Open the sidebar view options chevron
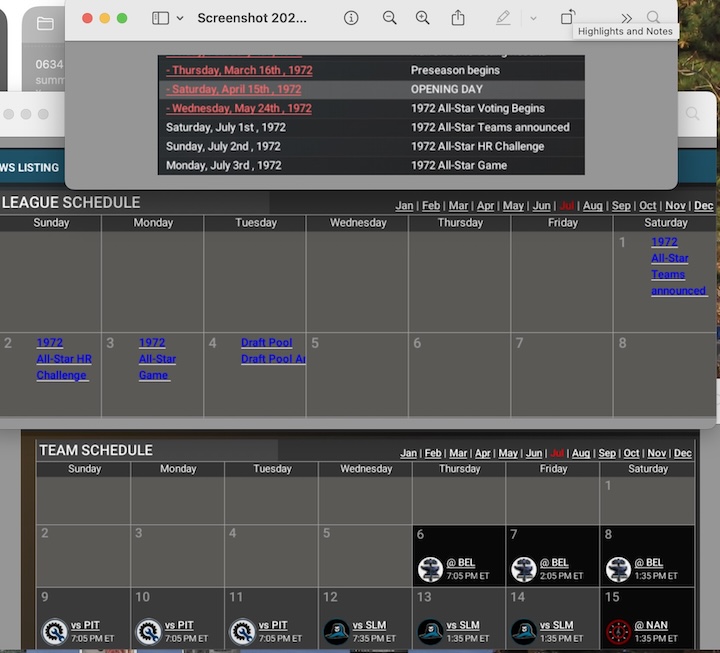The height and width of the screenshot is (653, 720). [x=180, y=18]
